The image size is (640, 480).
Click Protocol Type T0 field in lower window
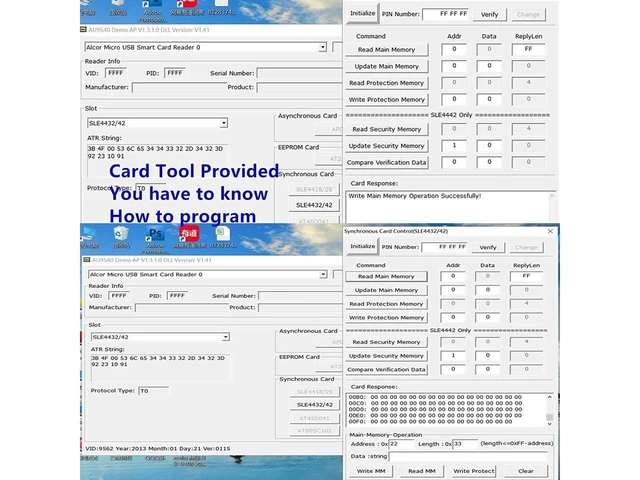pos(153,391)
